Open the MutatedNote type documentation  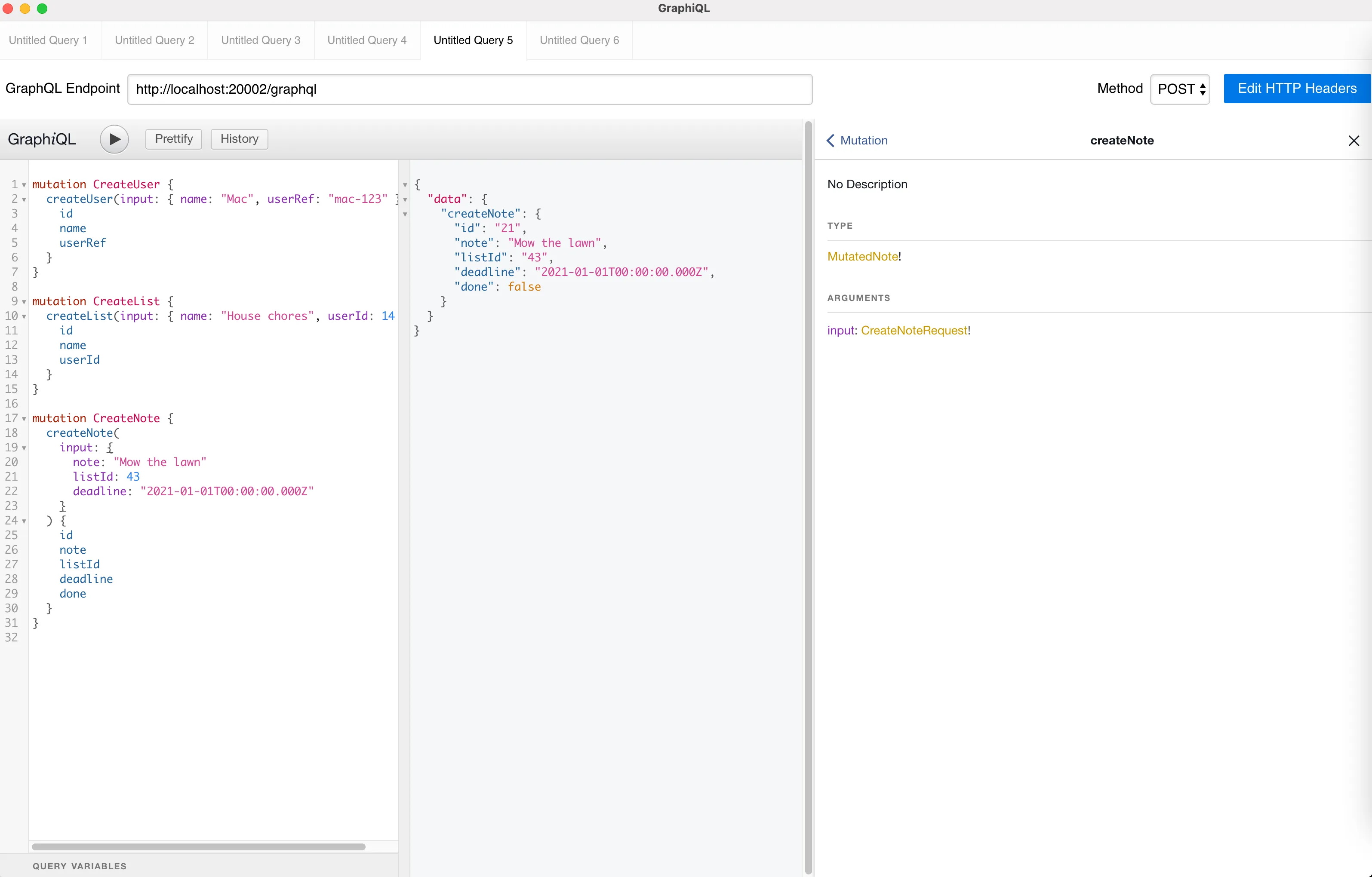[x=863, y=256]
